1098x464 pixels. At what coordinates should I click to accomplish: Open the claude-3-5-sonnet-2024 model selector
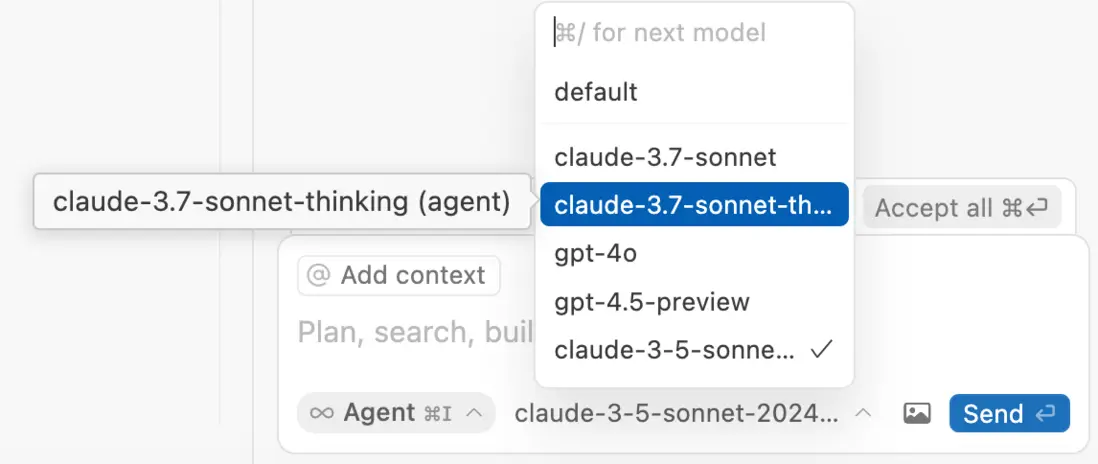676,414
